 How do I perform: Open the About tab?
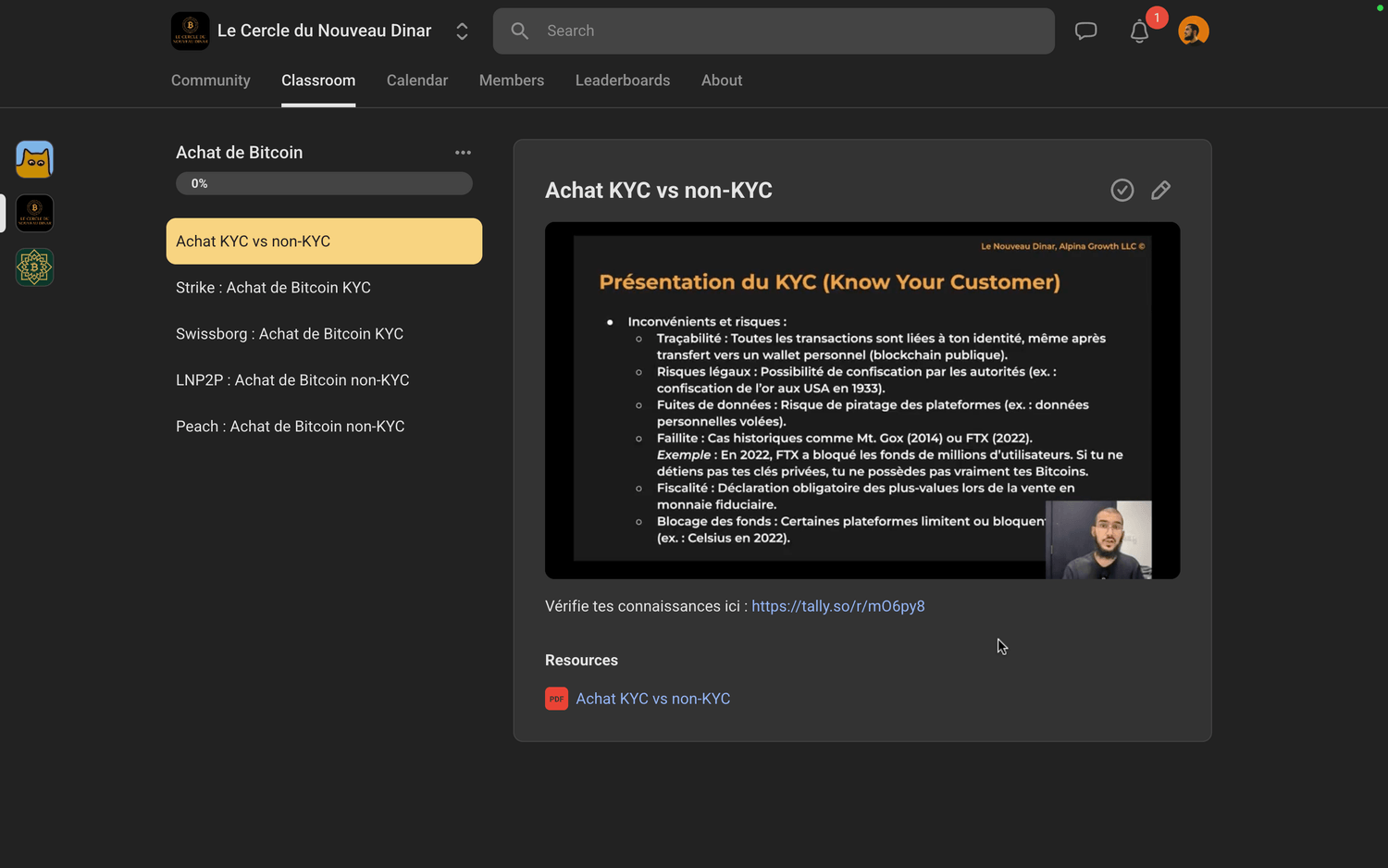click(722, 81)
